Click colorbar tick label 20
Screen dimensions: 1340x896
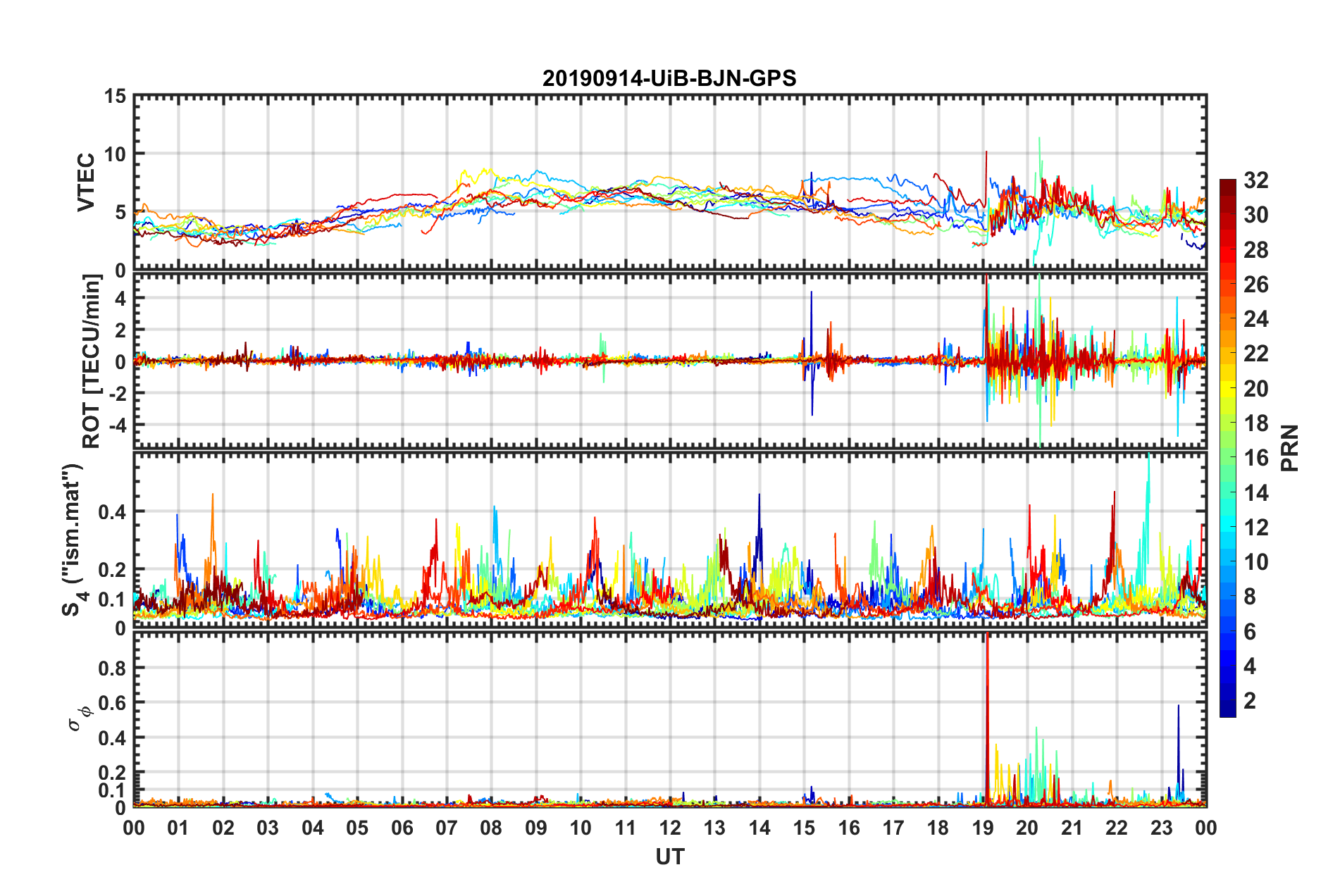coord(1255,389)
